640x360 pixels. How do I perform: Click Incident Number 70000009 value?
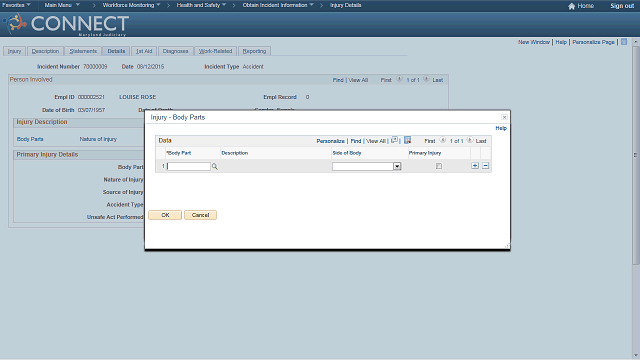pyautogui.click(x=95, y=67)
